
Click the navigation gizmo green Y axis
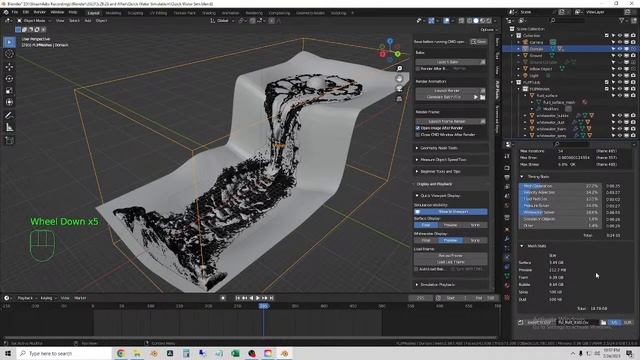(x=398, y=54)
